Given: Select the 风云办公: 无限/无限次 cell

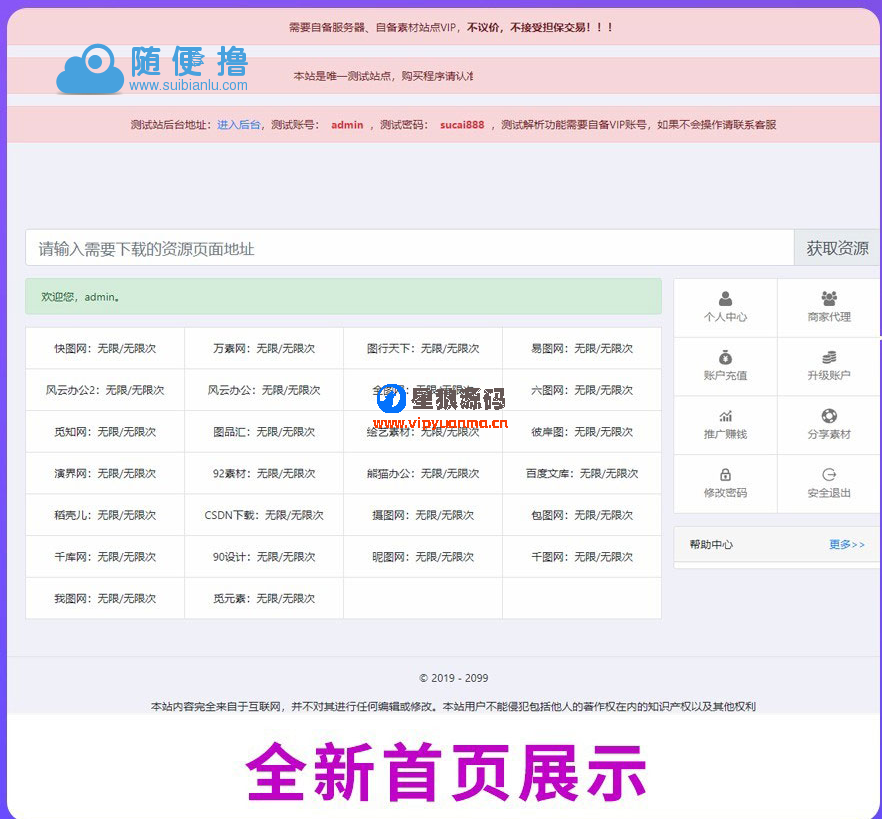Looking at the screenshot, I should coord(264,390).
